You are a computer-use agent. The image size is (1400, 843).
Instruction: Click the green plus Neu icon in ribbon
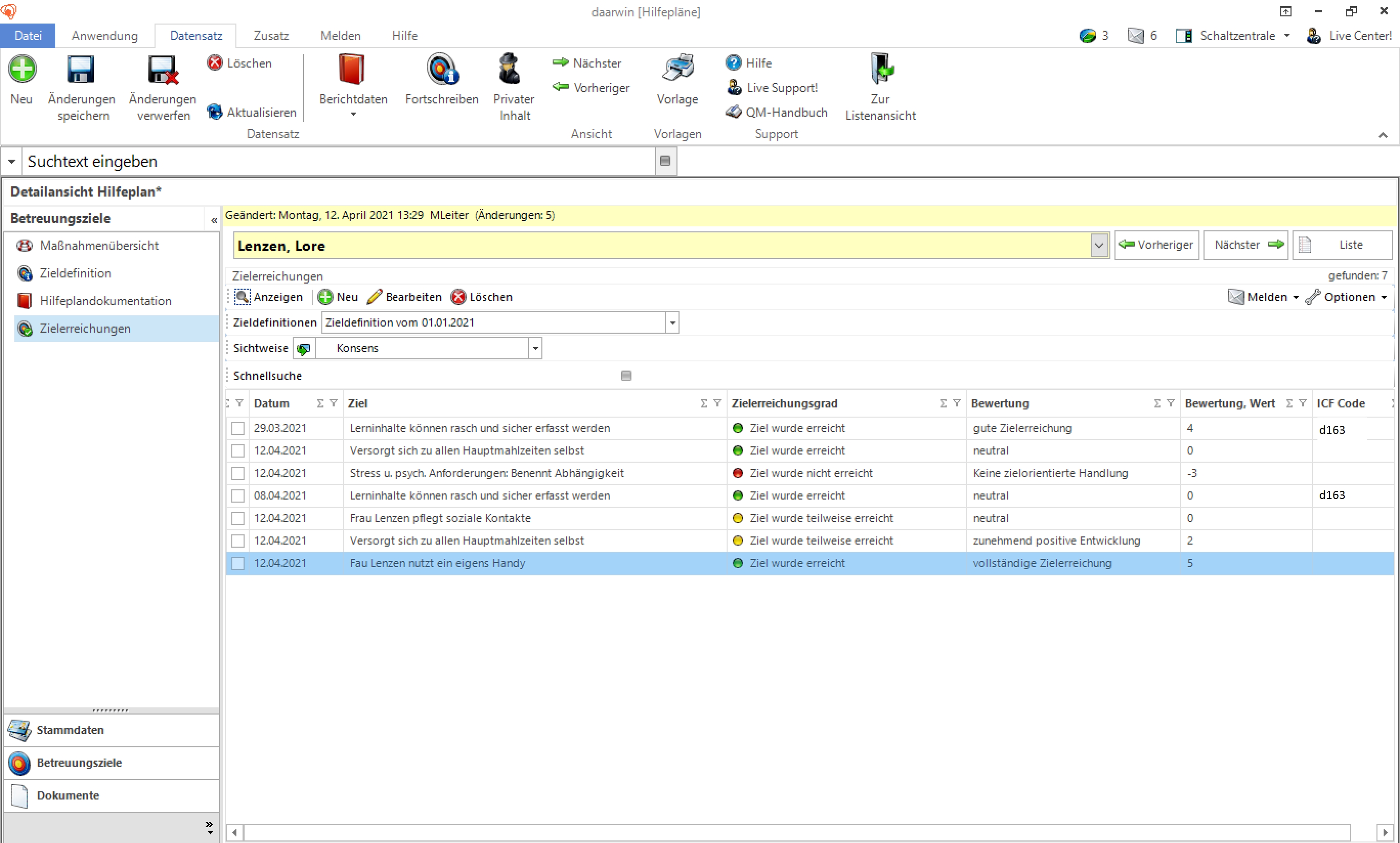coord(22,69)
